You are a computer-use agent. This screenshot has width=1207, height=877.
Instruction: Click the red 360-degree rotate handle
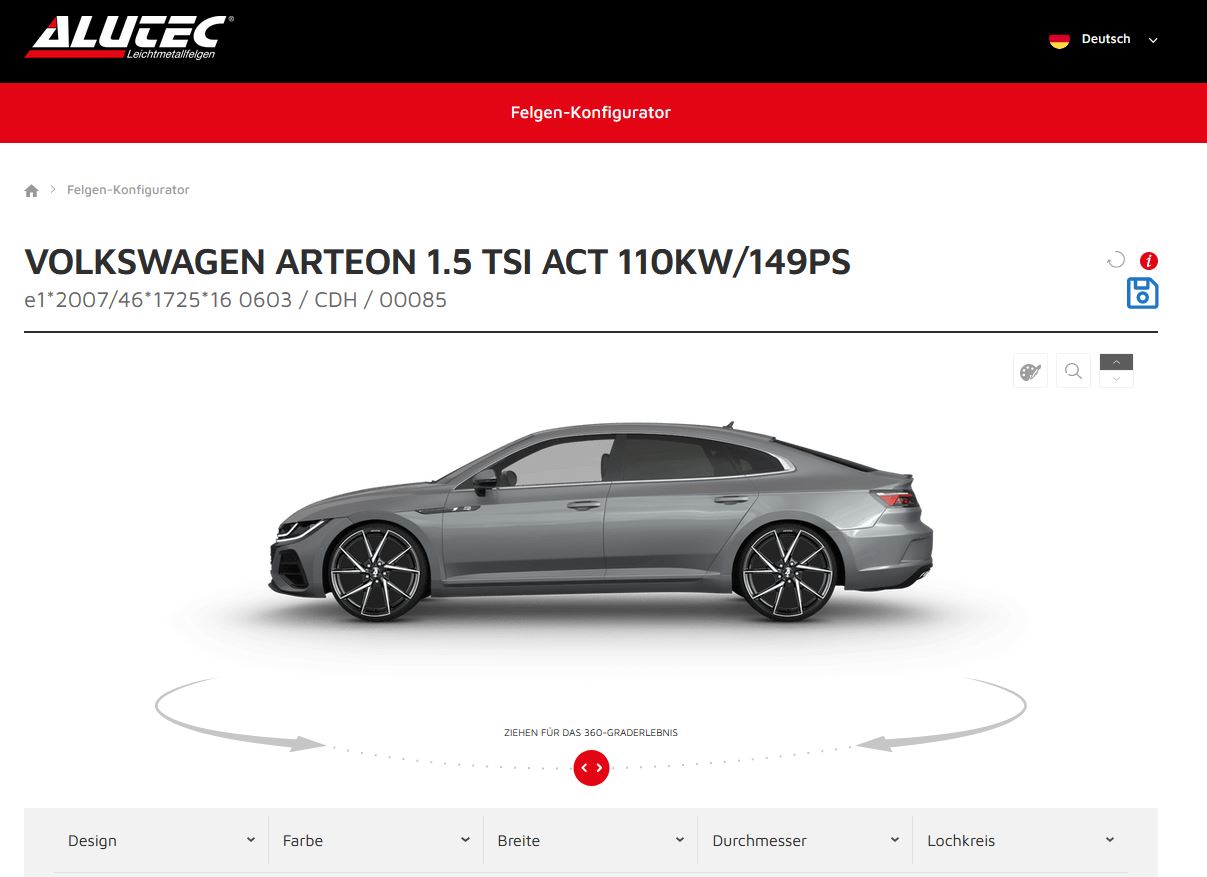tap(591, 768)
